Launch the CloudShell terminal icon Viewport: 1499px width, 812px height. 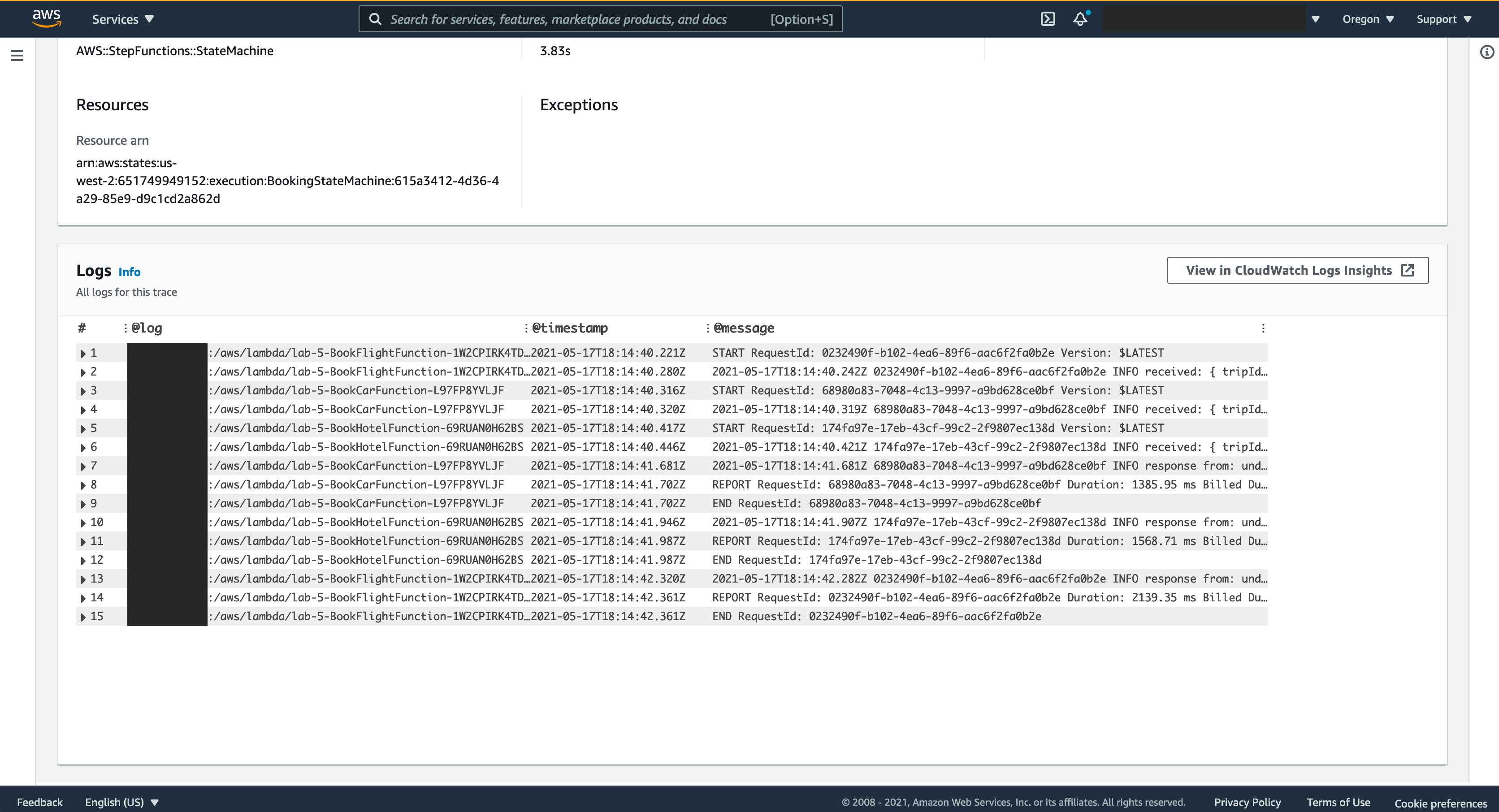tap(1048, 19)
